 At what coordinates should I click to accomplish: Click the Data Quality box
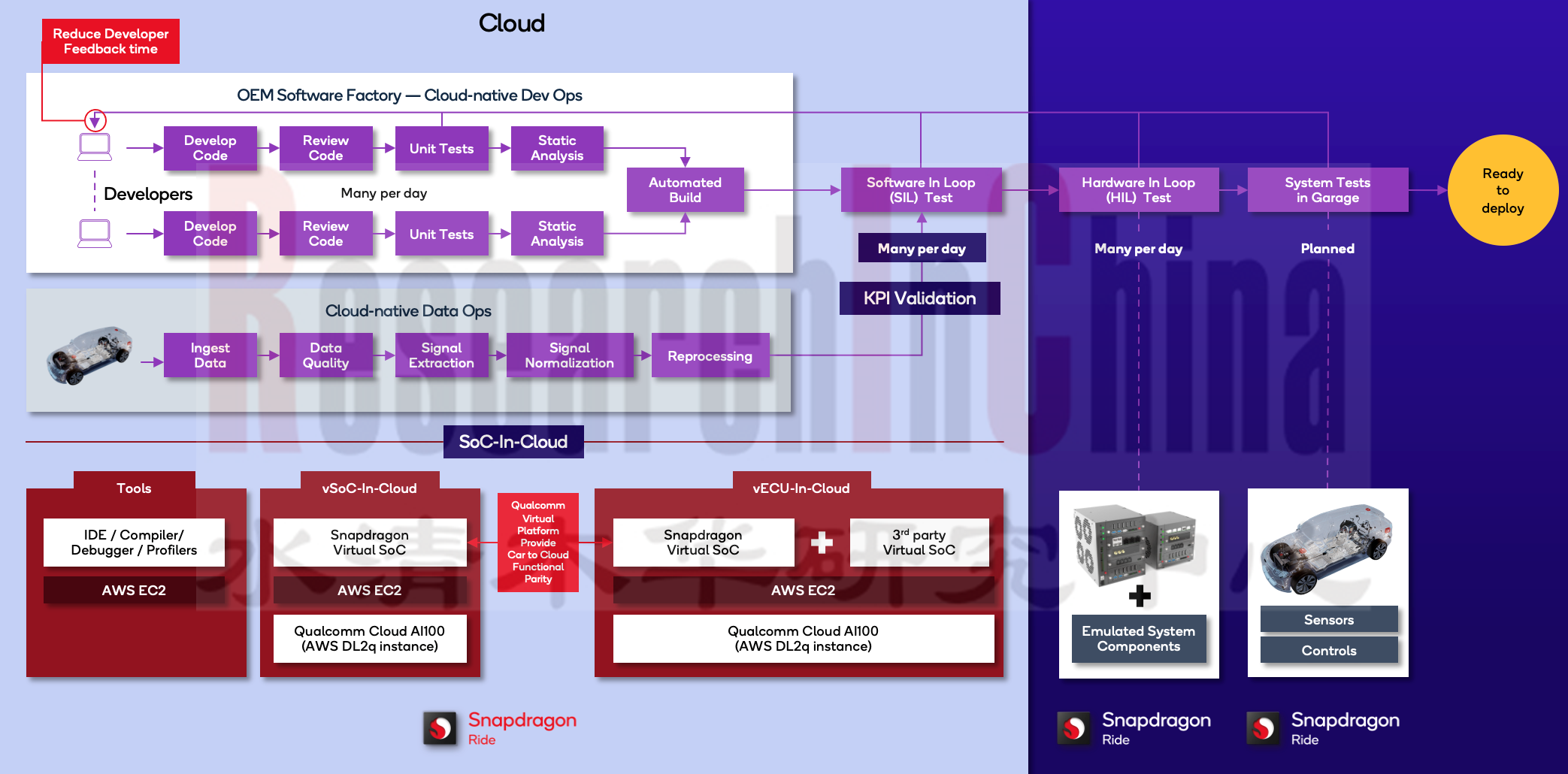pyautogui.click(x=326, y=355)
